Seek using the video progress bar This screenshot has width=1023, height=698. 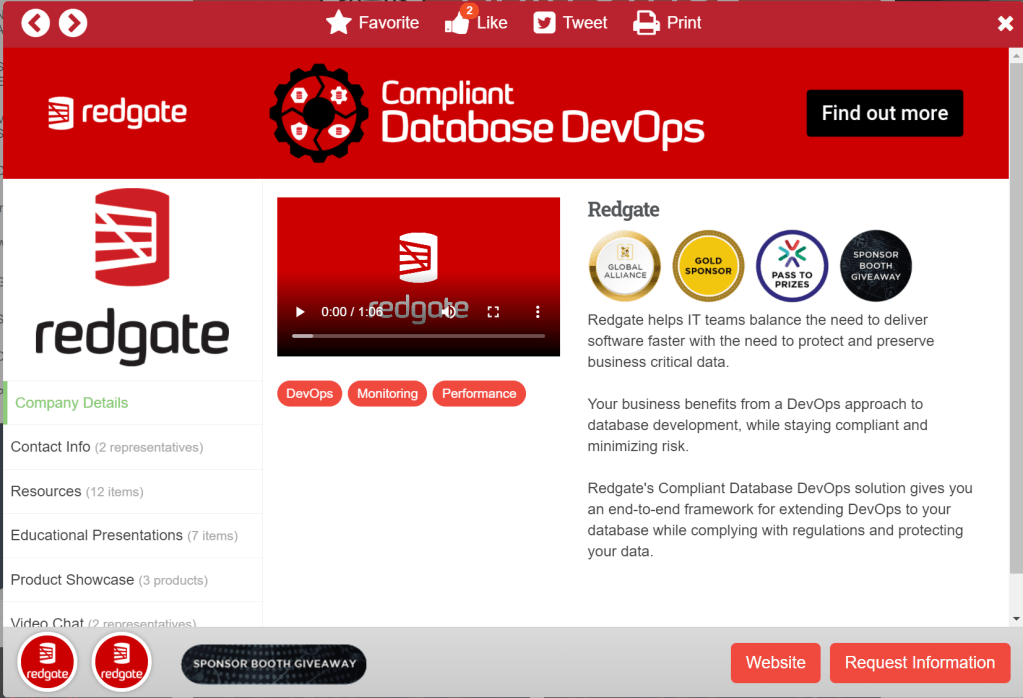point(418,336)
